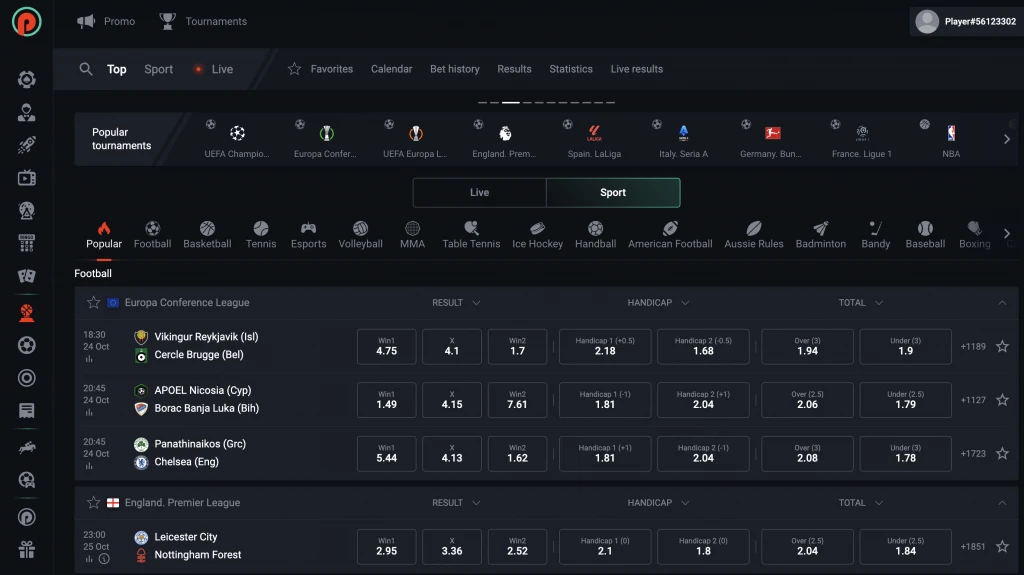Viewport: 1024px width, 575px height.
Task: Click the highlighted banner carousel indicator
Action: [510, 102]
